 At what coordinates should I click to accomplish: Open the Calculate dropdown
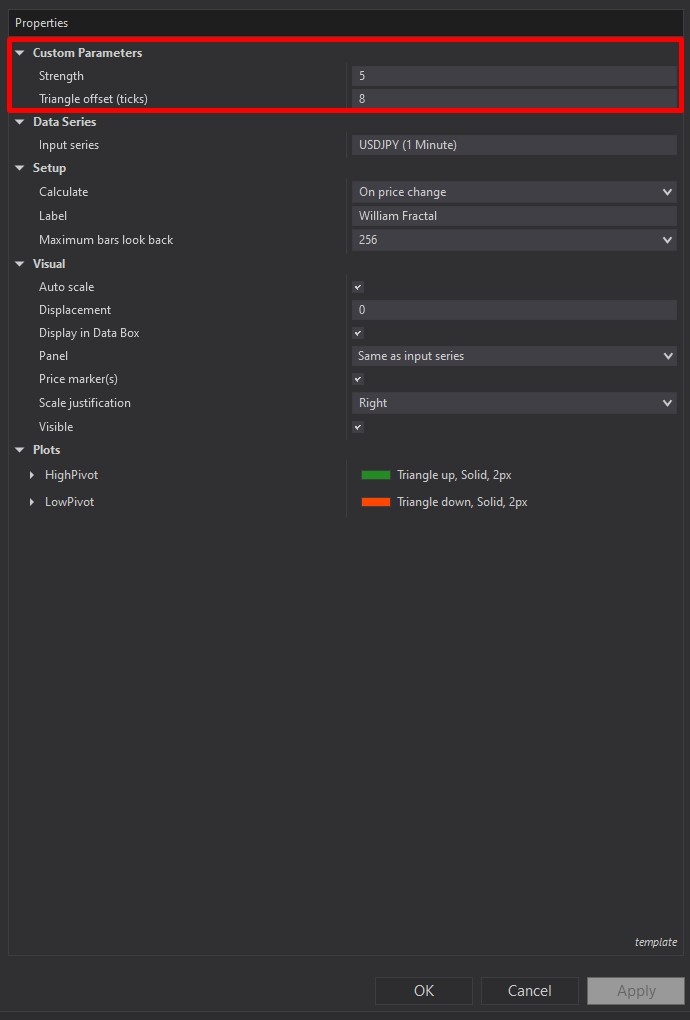(514, 192)
